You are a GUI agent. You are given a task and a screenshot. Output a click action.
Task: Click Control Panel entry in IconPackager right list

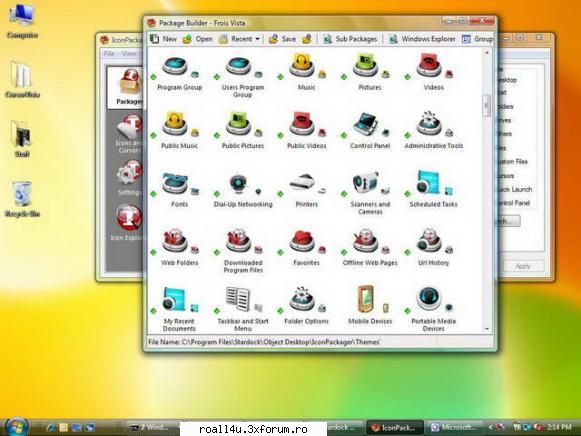coord(514,203)
